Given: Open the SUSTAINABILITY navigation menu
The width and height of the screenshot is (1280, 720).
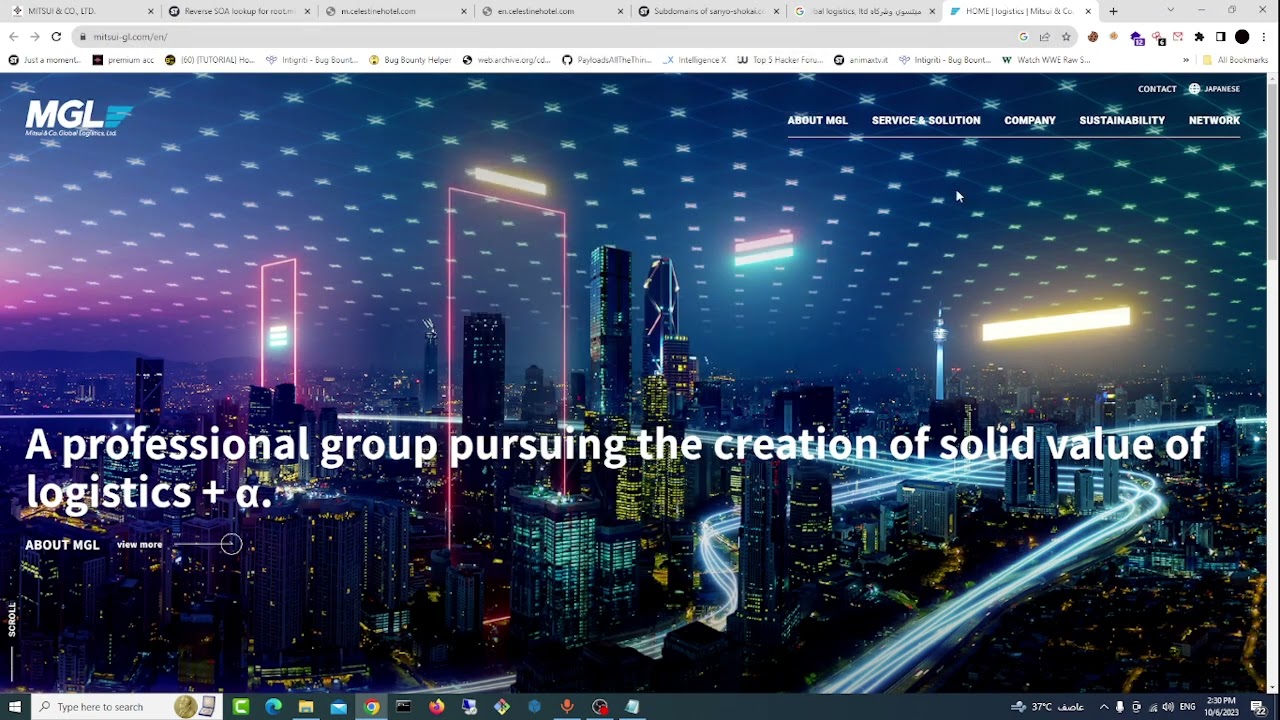Looking at the screenshot, I should pyautogui.click(x=1122, y=120).
